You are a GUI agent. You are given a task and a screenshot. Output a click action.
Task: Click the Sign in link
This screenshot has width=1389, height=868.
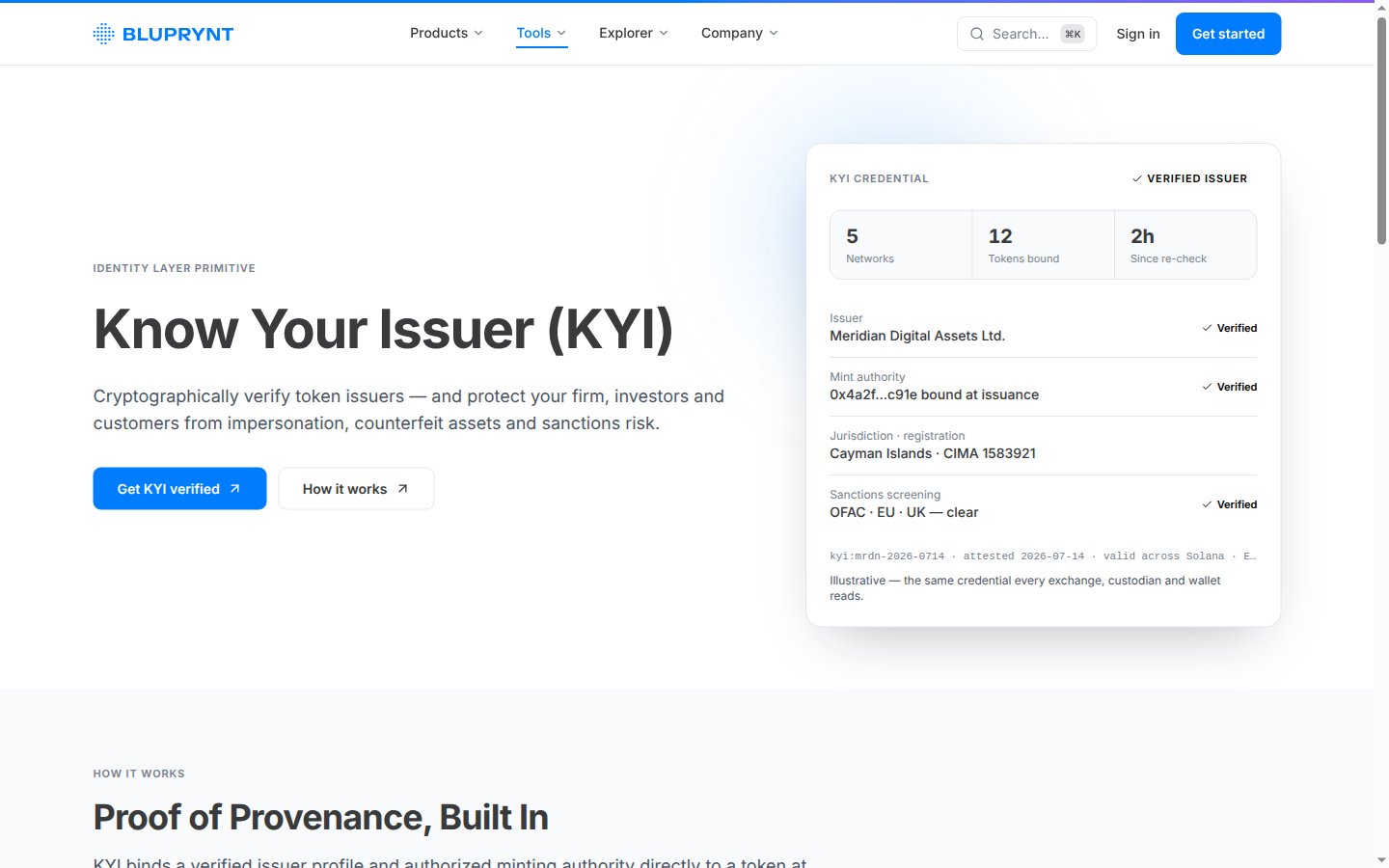(1138, 34)
